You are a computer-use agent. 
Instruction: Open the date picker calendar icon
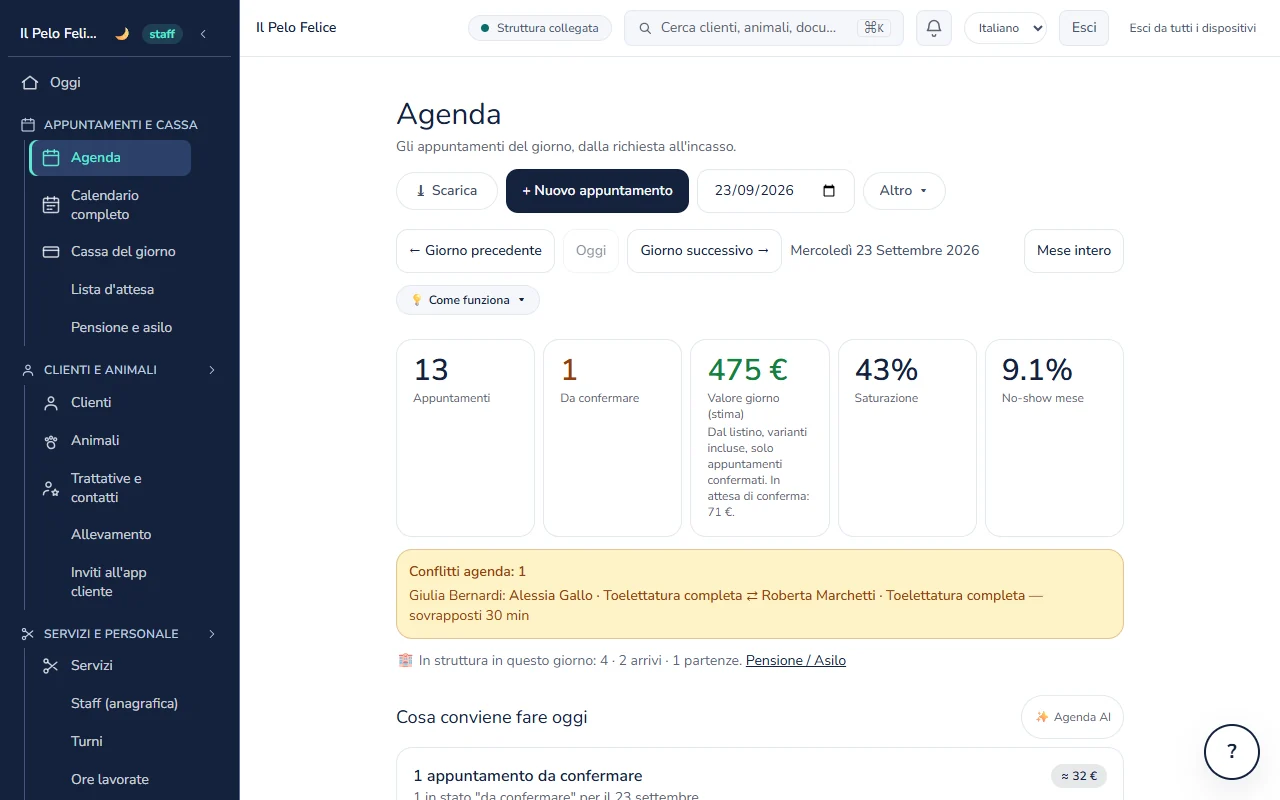click(829, 191)
